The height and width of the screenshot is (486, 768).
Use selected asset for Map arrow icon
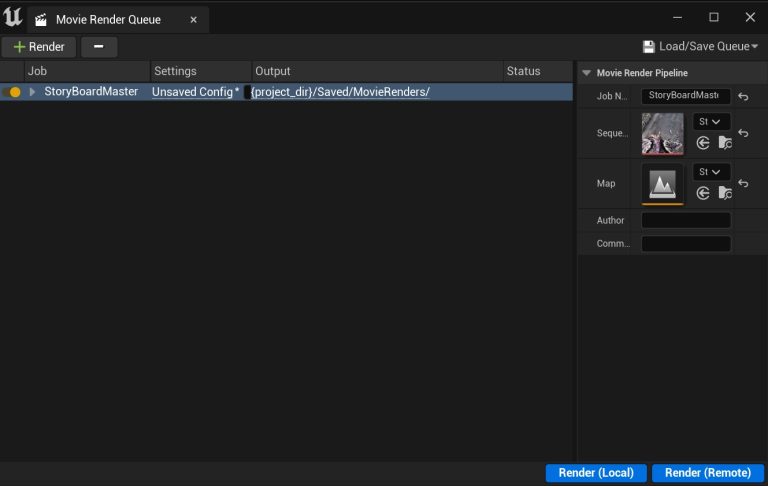(x=703, y=193)
